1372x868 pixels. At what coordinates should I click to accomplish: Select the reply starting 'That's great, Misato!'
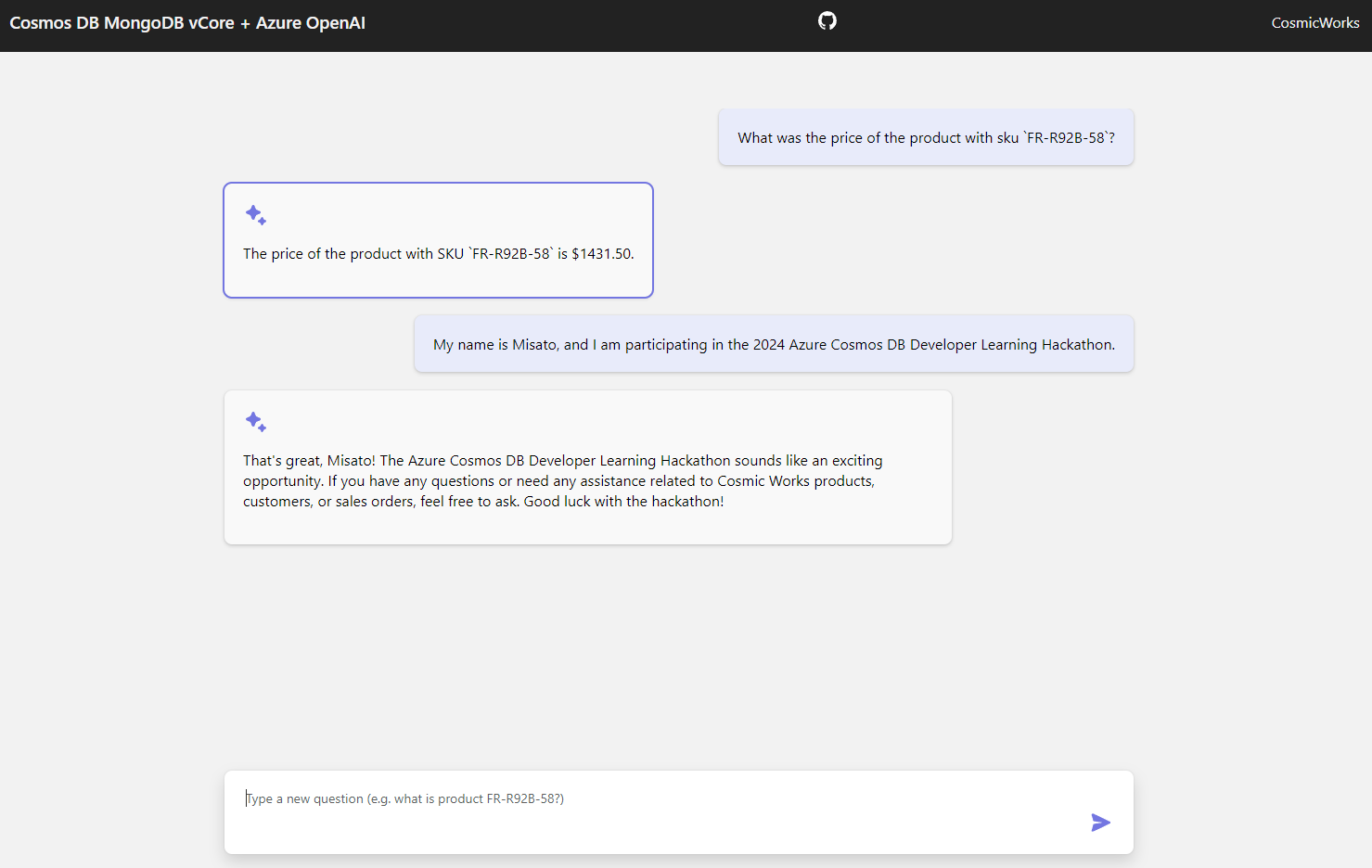point(588,467)
